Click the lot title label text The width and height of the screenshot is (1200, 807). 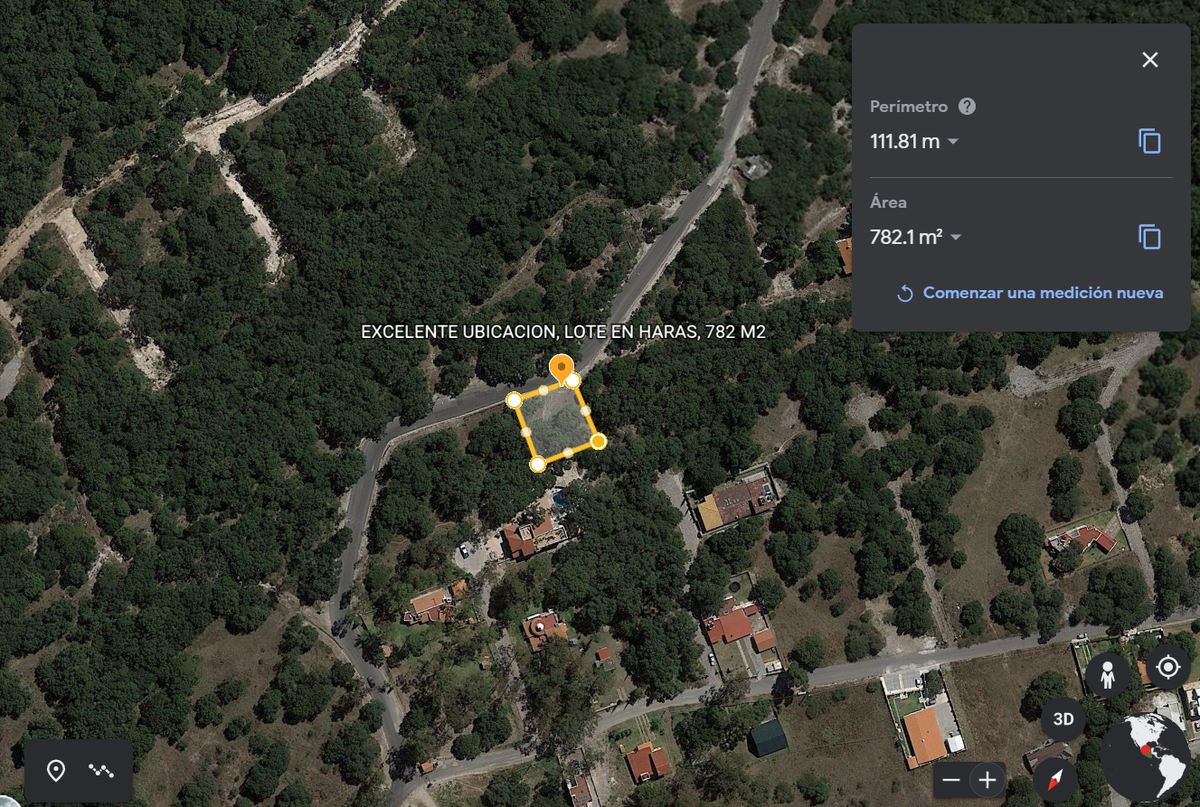click(x=563, y=332)
